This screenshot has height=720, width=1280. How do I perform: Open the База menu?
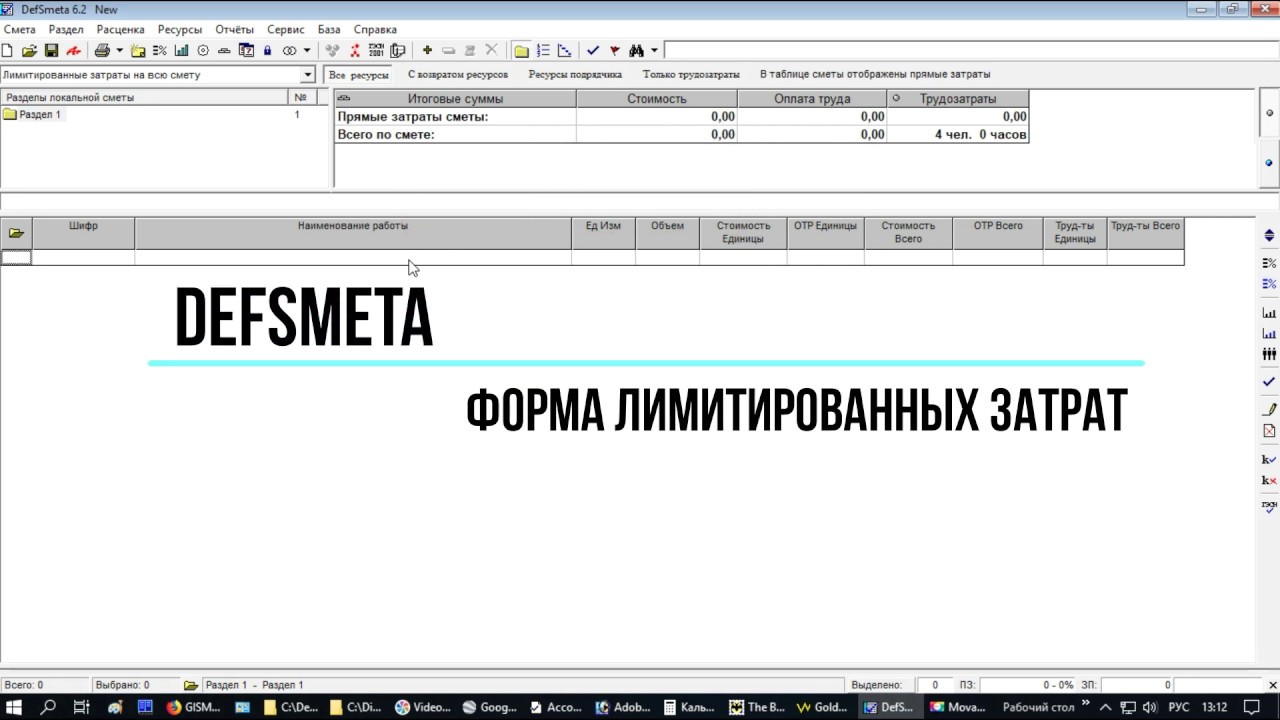329,30
